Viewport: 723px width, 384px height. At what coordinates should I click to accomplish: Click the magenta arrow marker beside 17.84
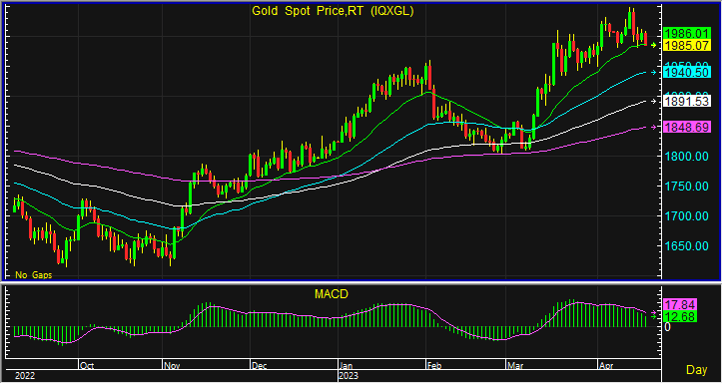tap(653, 313)
